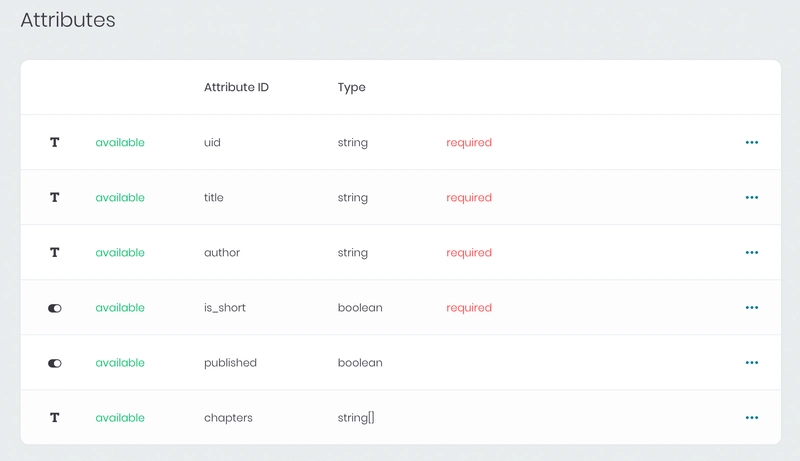Open the options menu for title attribute
800x461 pixels.
tap(752, 198)
